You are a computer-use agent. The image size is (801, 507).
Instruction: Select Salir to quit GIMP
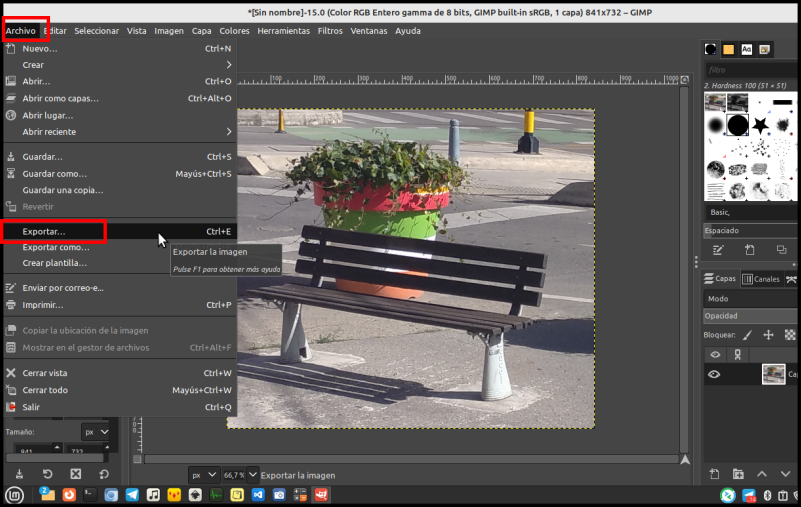pyautogui.click(x=120, y=407)
